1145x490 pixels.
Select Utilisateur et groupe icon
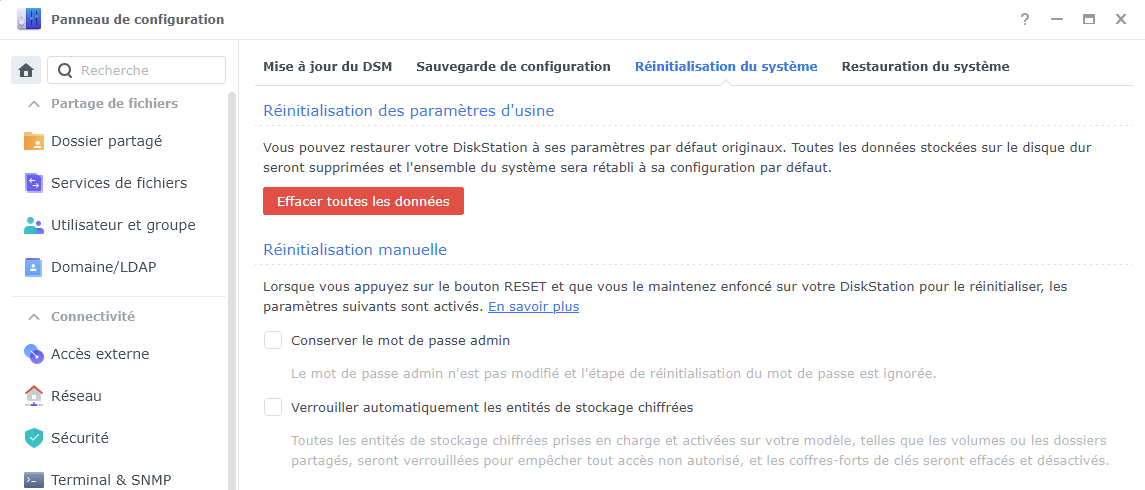34,225
